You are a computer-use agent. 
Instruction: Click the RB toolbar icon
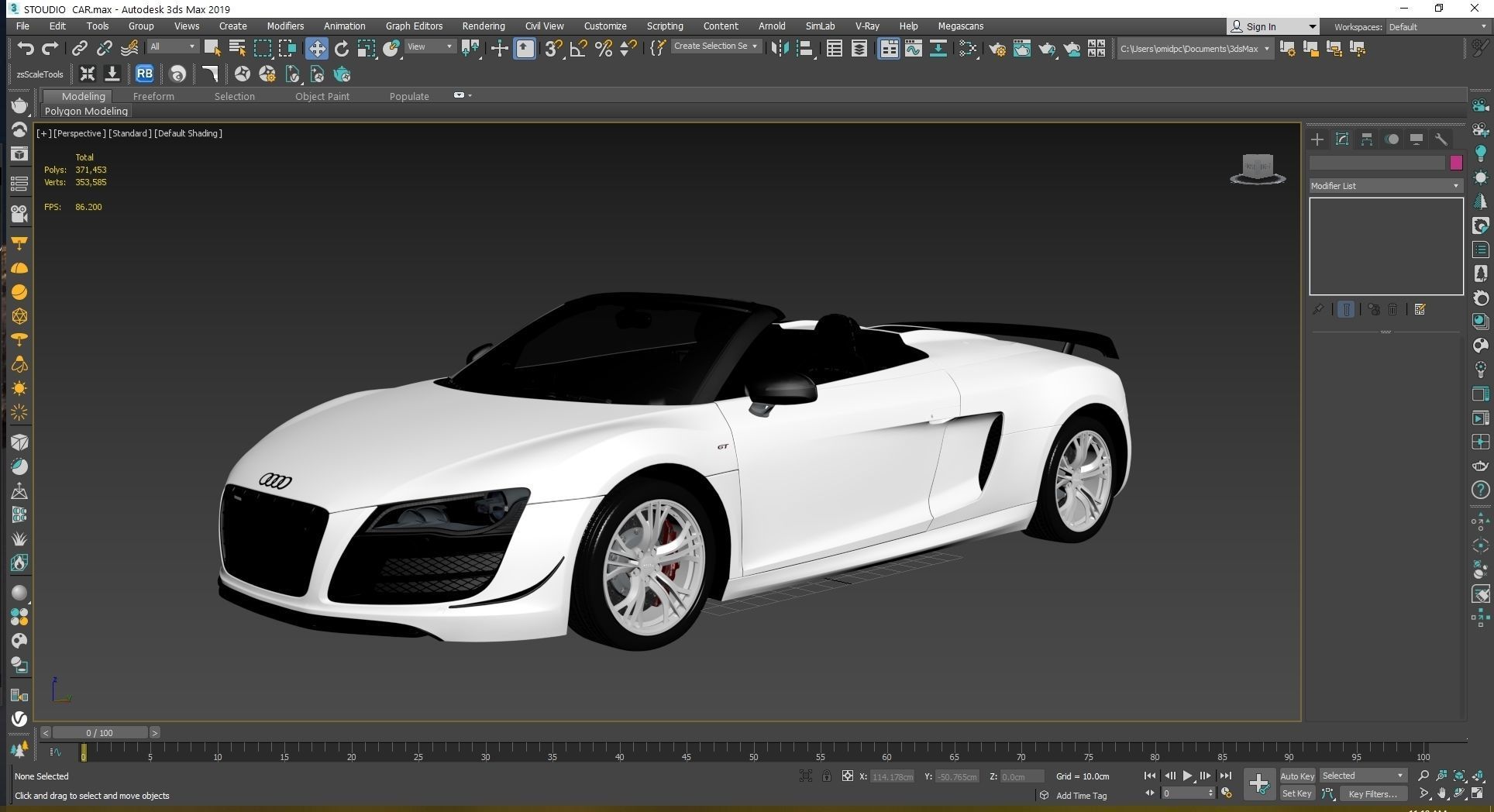point(144,74)
